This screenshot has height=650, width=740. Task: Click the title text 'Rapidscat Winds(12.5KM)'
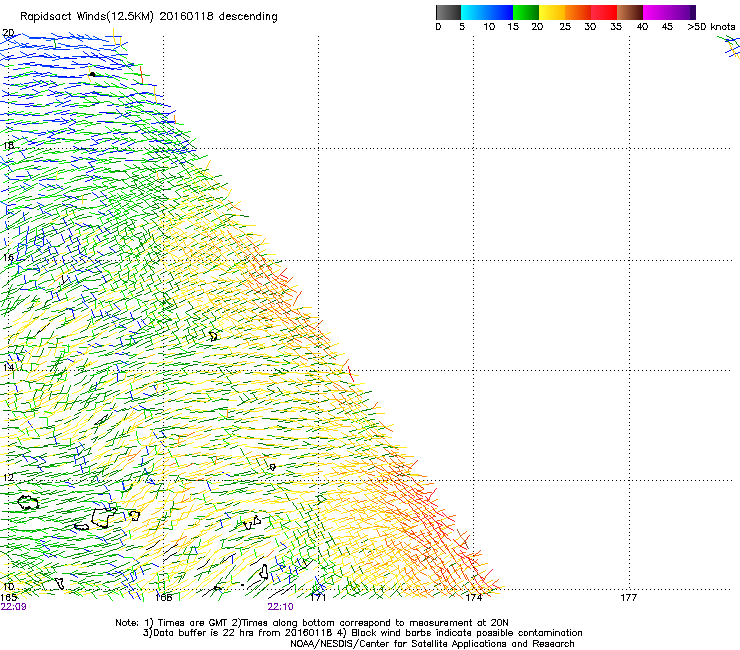coord(87,17)
